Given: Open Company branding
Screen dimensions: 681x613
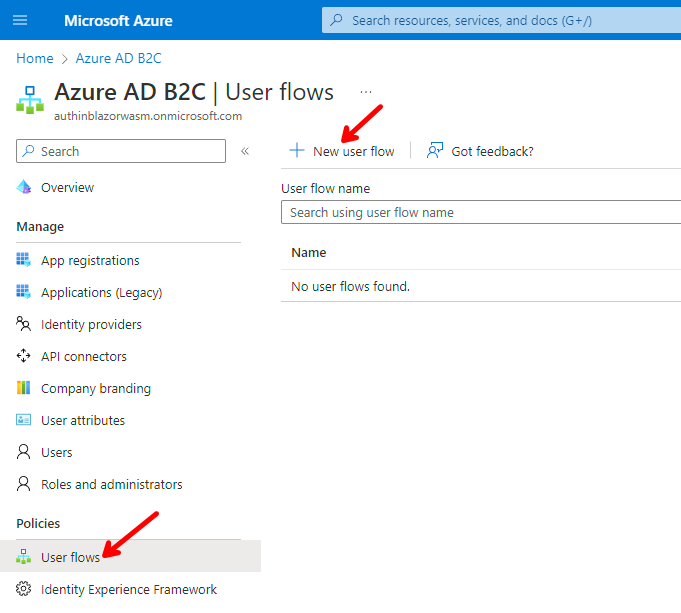Looking at the screenshot, I should pos(96,389).
